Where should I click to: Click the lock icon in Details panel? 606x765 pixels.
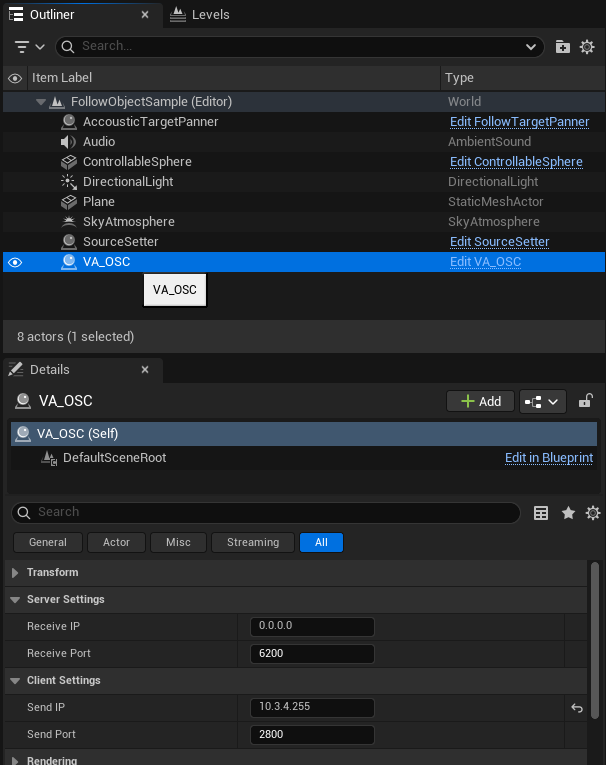coord(586,401)
